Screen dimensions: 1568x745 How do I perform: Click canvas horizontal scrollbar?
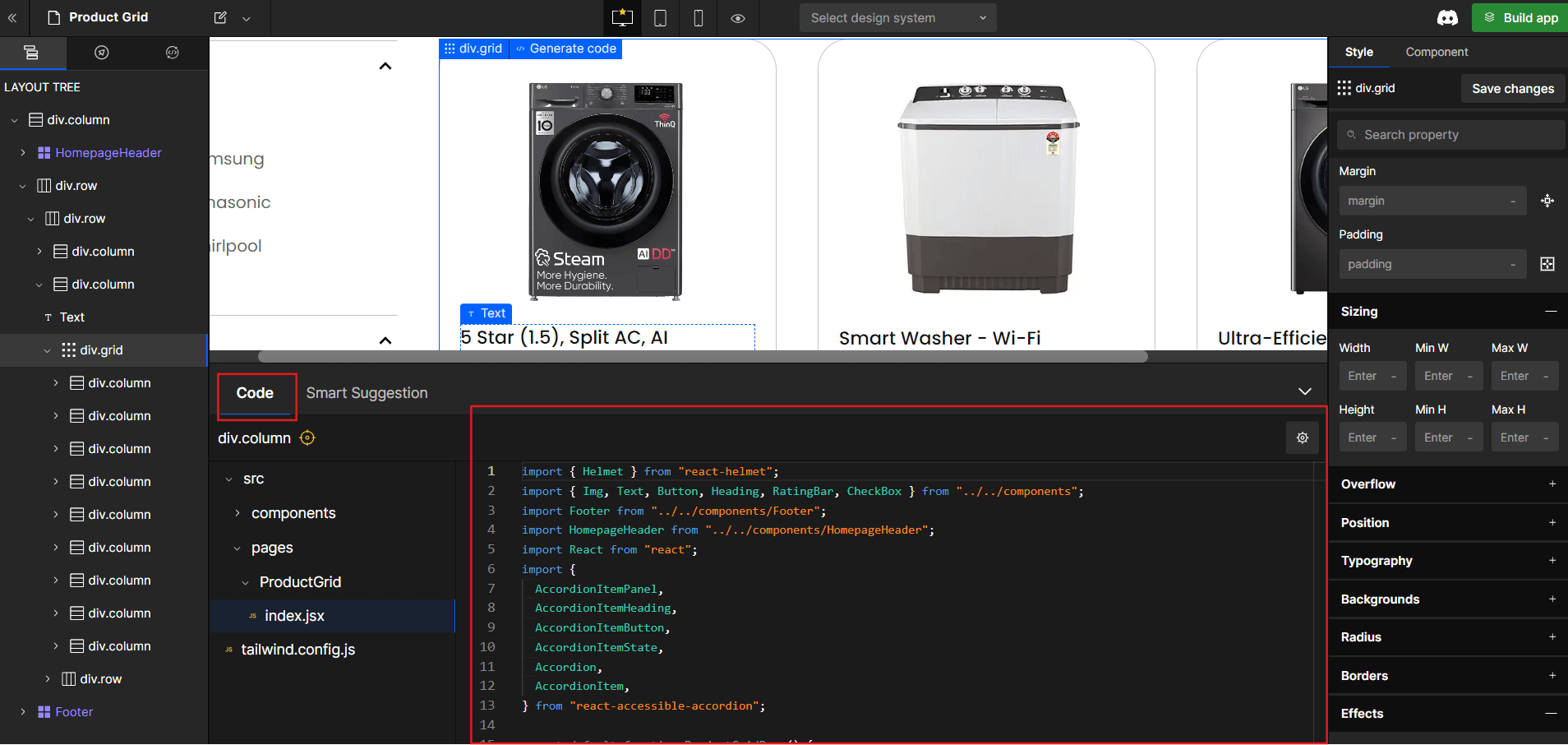coord(703,357)
